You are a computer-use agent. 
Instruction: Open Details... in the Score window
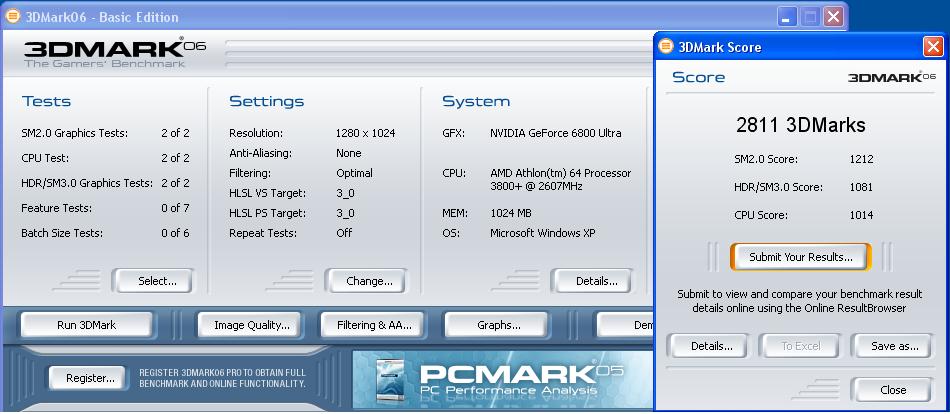pos(708,346)
